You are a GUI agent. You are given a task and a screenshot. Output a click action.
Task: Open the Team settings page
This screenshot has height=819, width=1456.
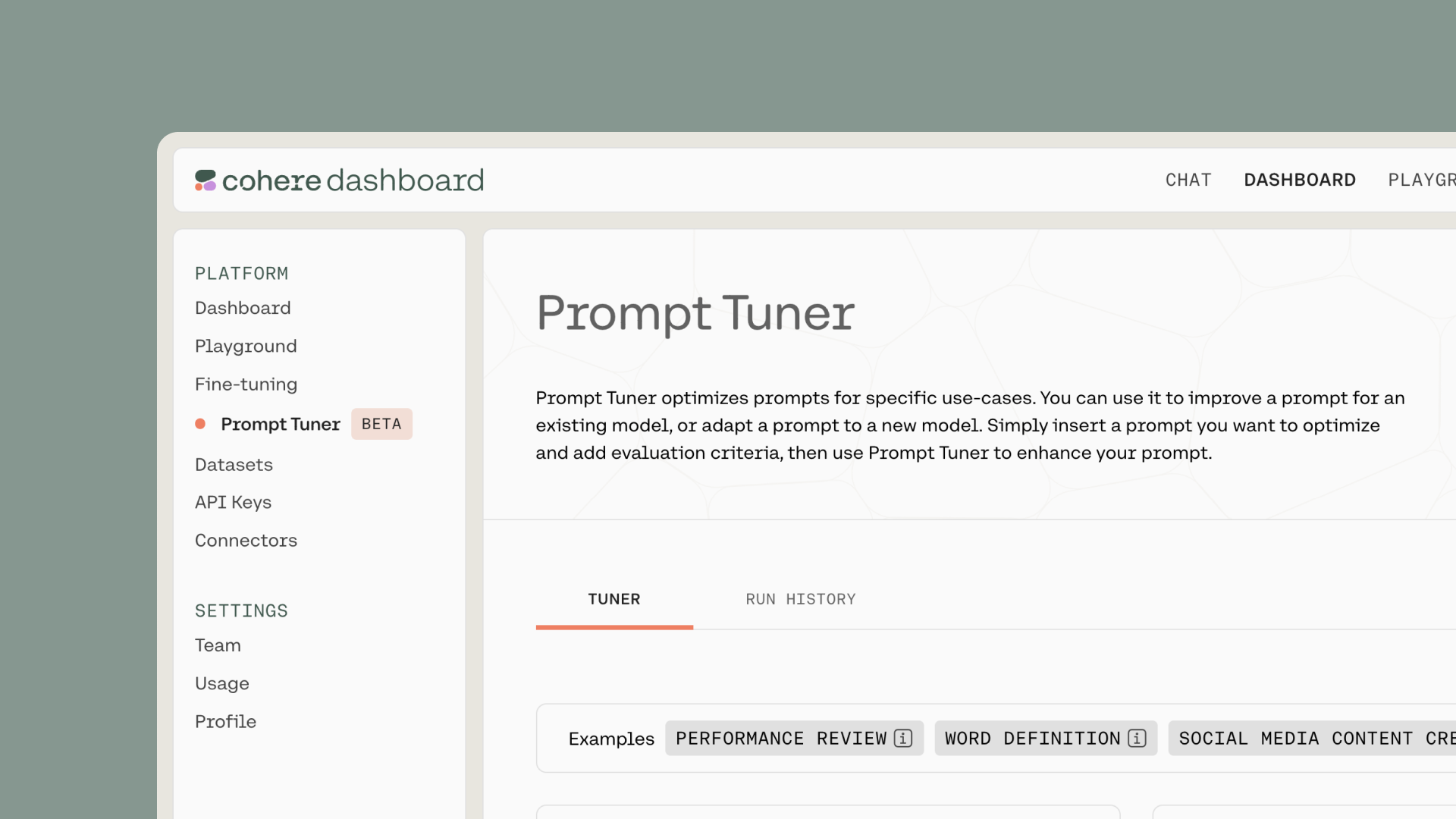[x=217, y=644]
